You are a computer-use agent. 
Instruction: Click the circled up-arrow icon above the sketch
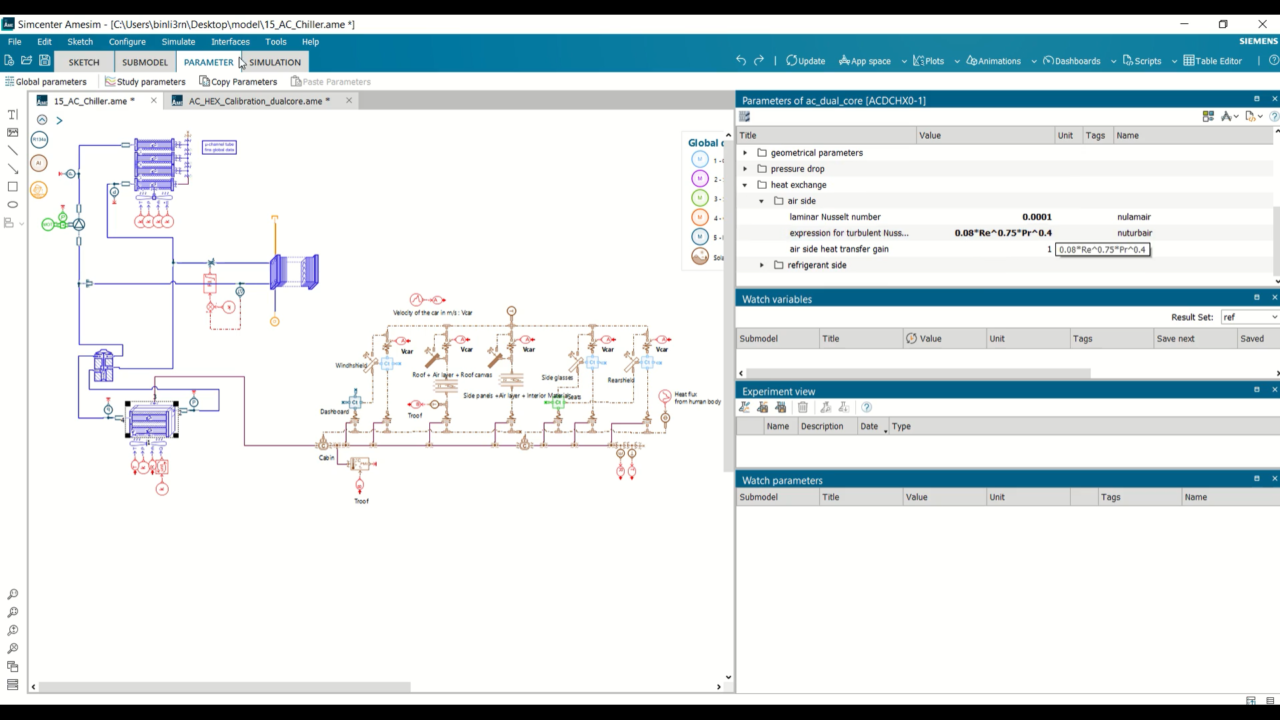tap(42, 120)
